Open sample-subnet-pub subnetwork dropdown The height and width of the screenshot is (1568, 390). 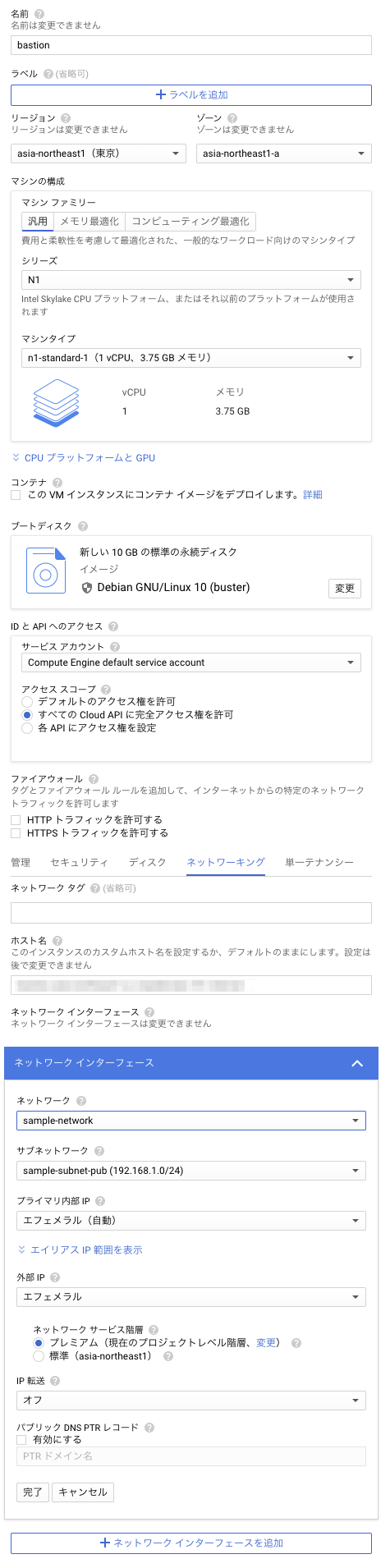(191, 1171)
